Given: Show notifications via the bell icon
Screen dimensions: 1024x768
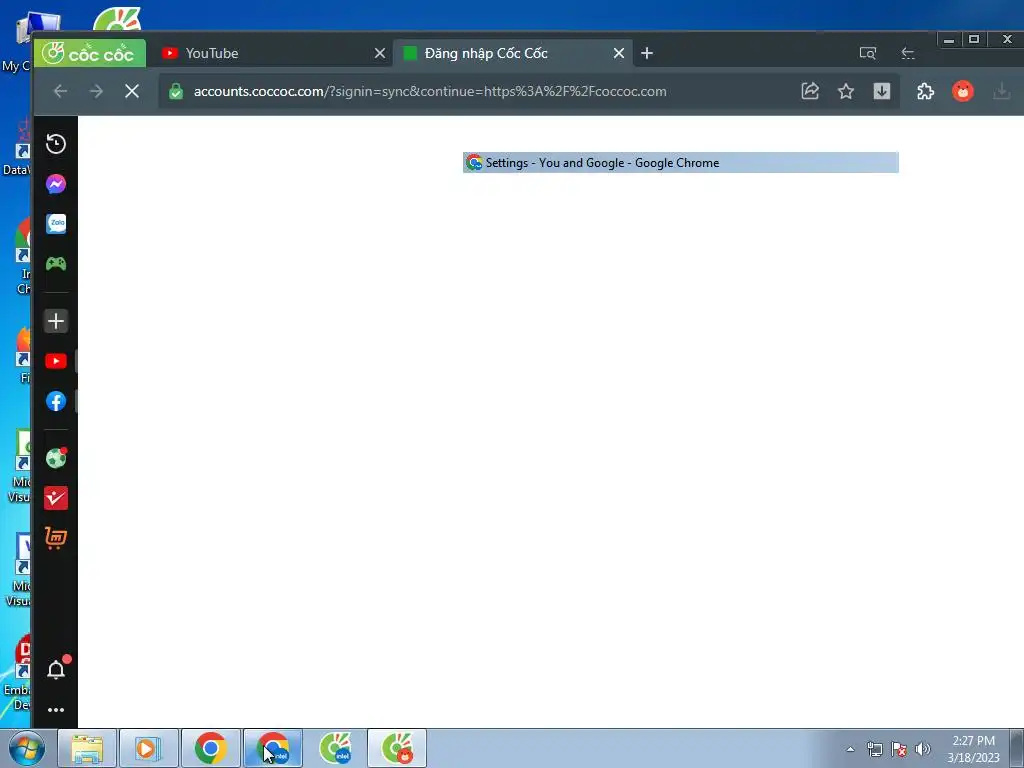Looking at the screenshot, I should 56,669.
